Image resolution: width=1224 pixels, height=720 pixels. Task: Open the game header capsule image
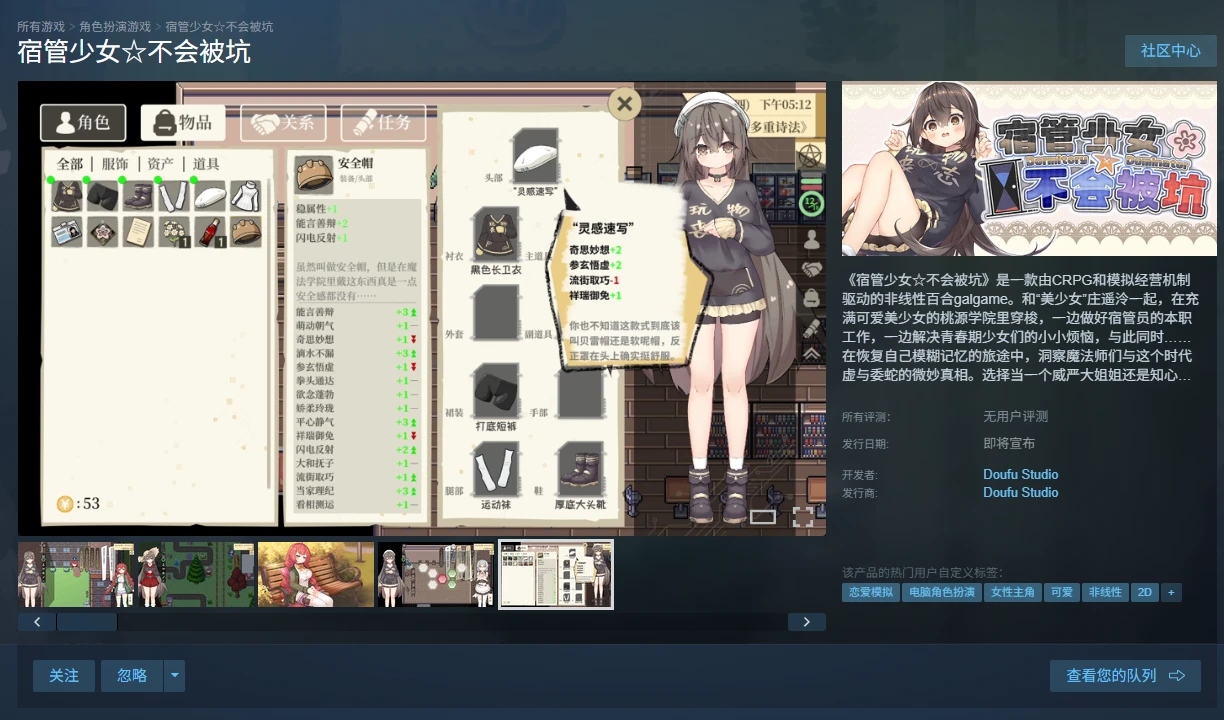1029,169
